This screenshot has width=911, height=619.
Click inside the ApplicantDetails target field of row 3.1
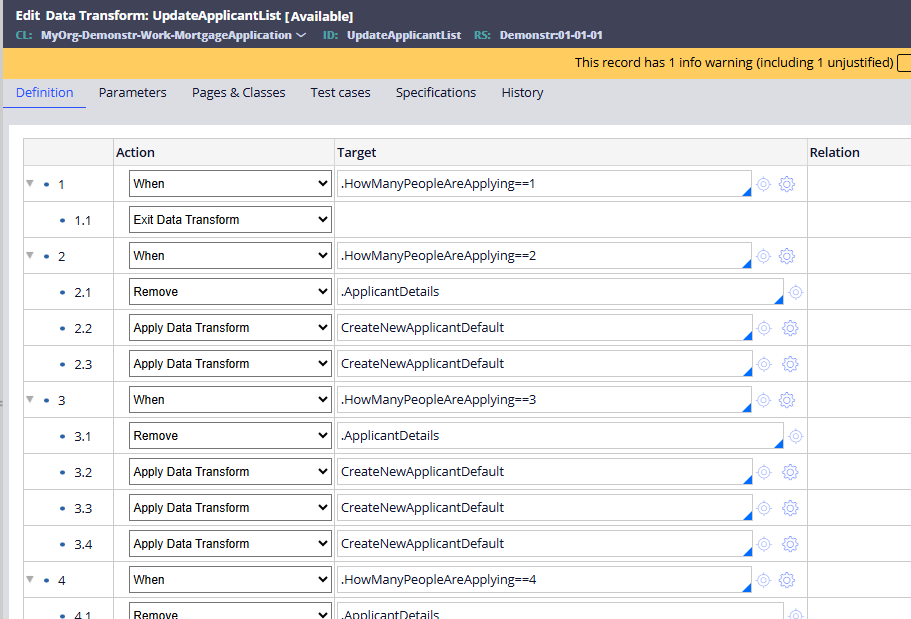pyautogui.click(x=550, y=435)
